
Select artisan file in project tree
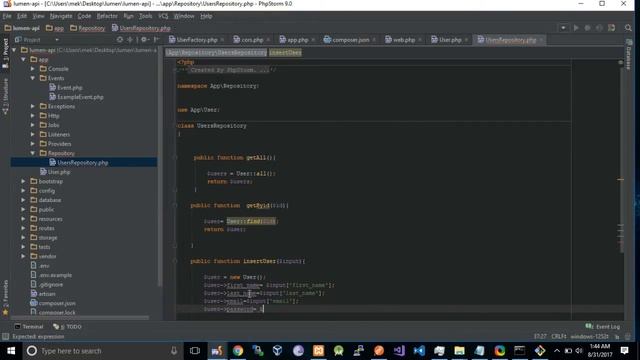(43, 294)
